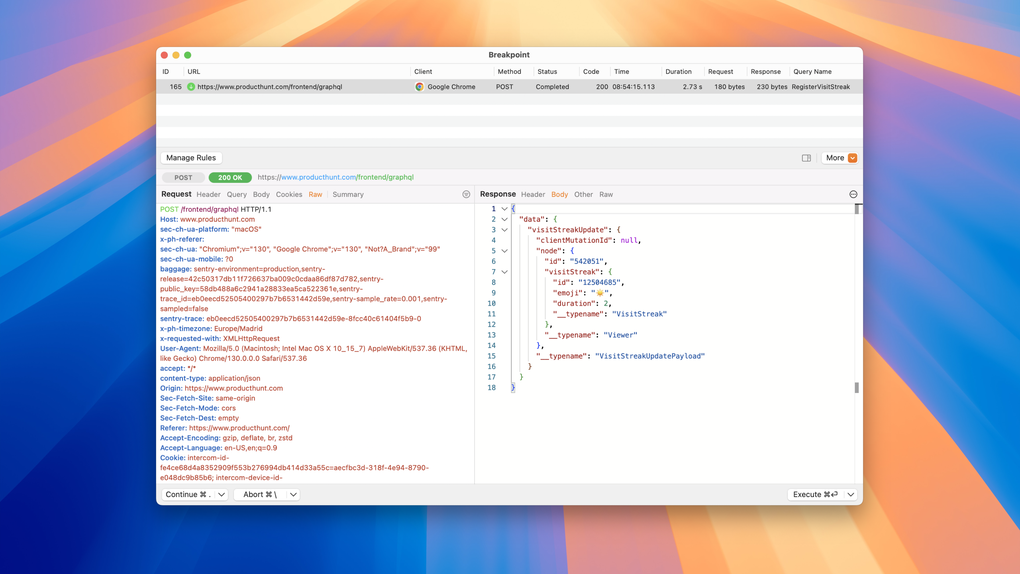Collapse the "data" object on line 2
Viewport: 1020px width, 574px height.
point(504,219)
